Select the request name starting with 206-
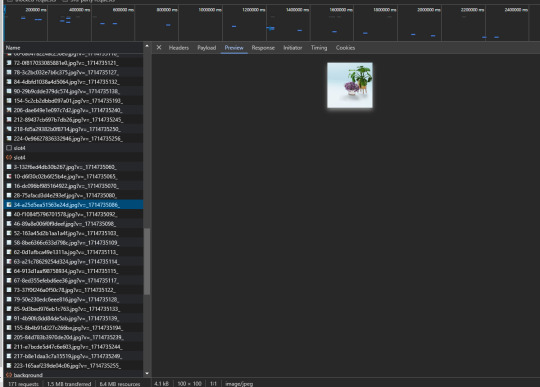The image size is (540, 387). point(68,111)
